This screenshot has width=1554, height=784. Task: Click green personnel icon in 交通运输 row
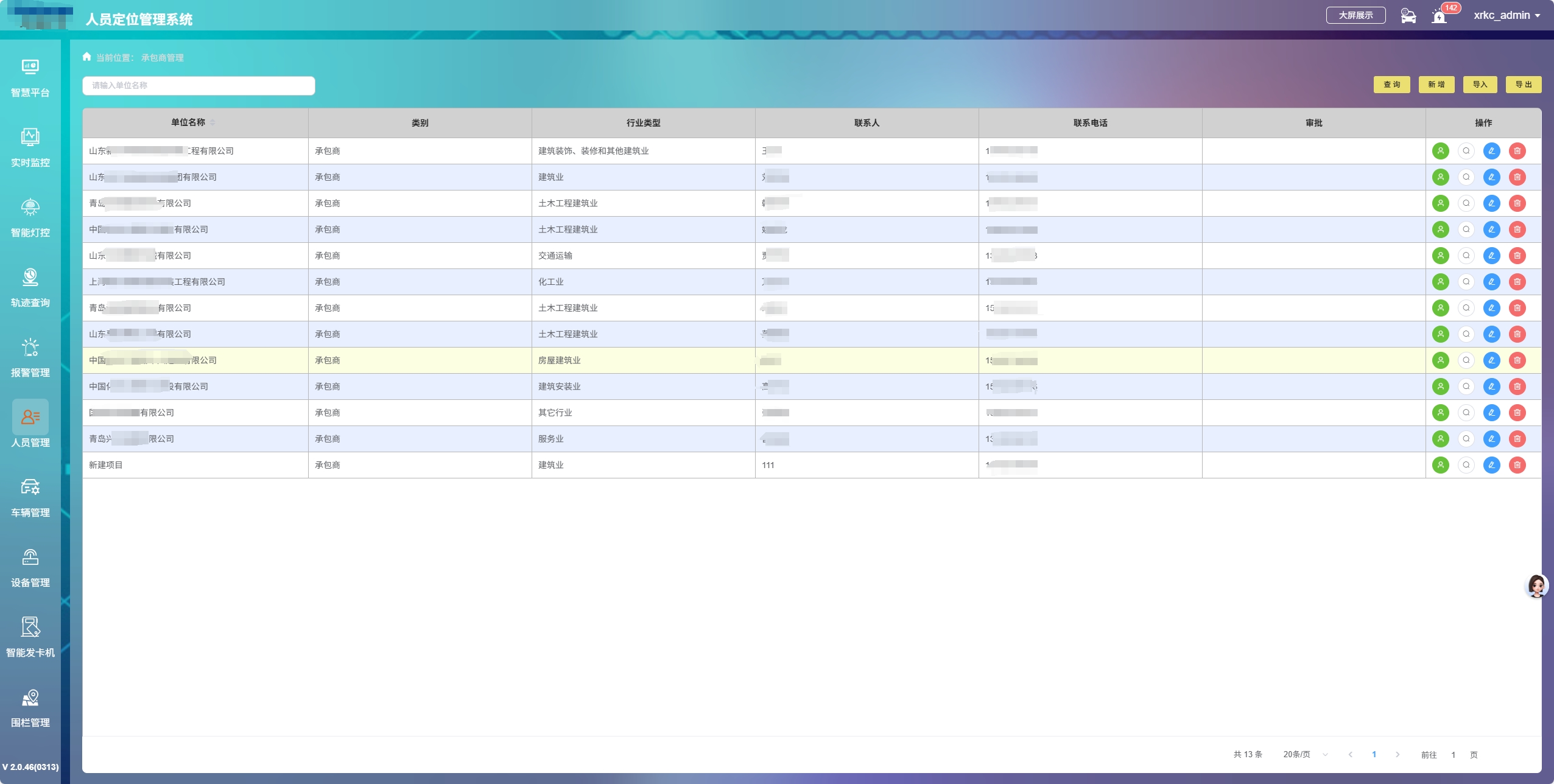click(x=1440, y=256)
